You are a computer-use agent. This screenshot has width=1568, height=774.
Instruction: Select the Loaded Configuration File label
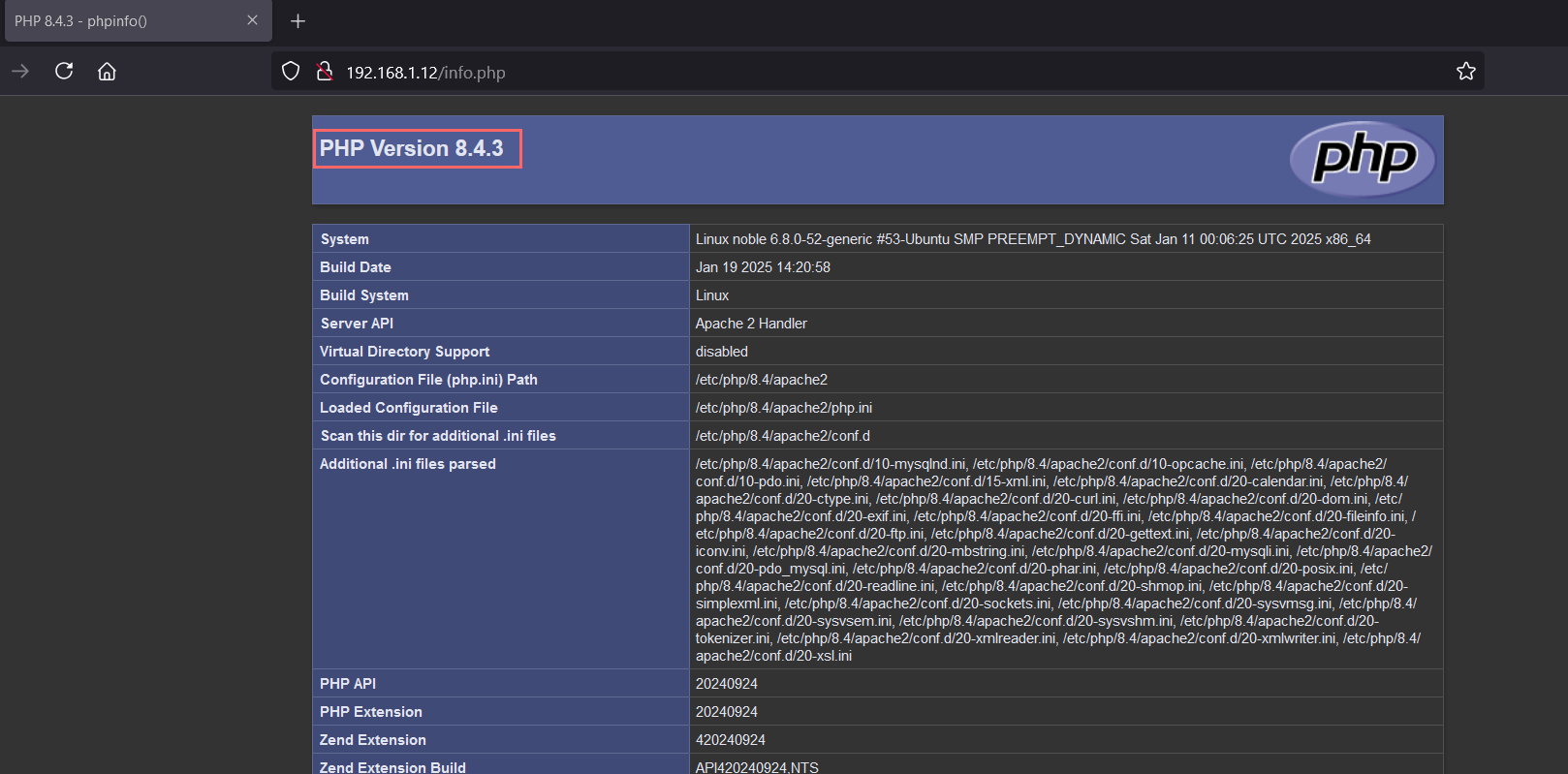409,408
